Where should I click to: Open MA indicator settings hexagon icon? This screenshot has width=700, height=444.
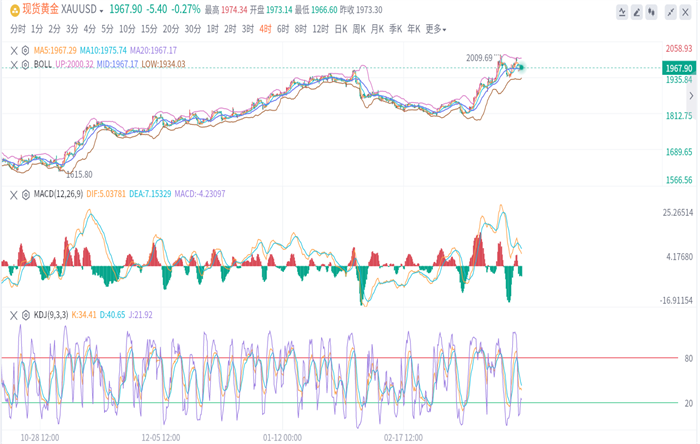point(25,50)
